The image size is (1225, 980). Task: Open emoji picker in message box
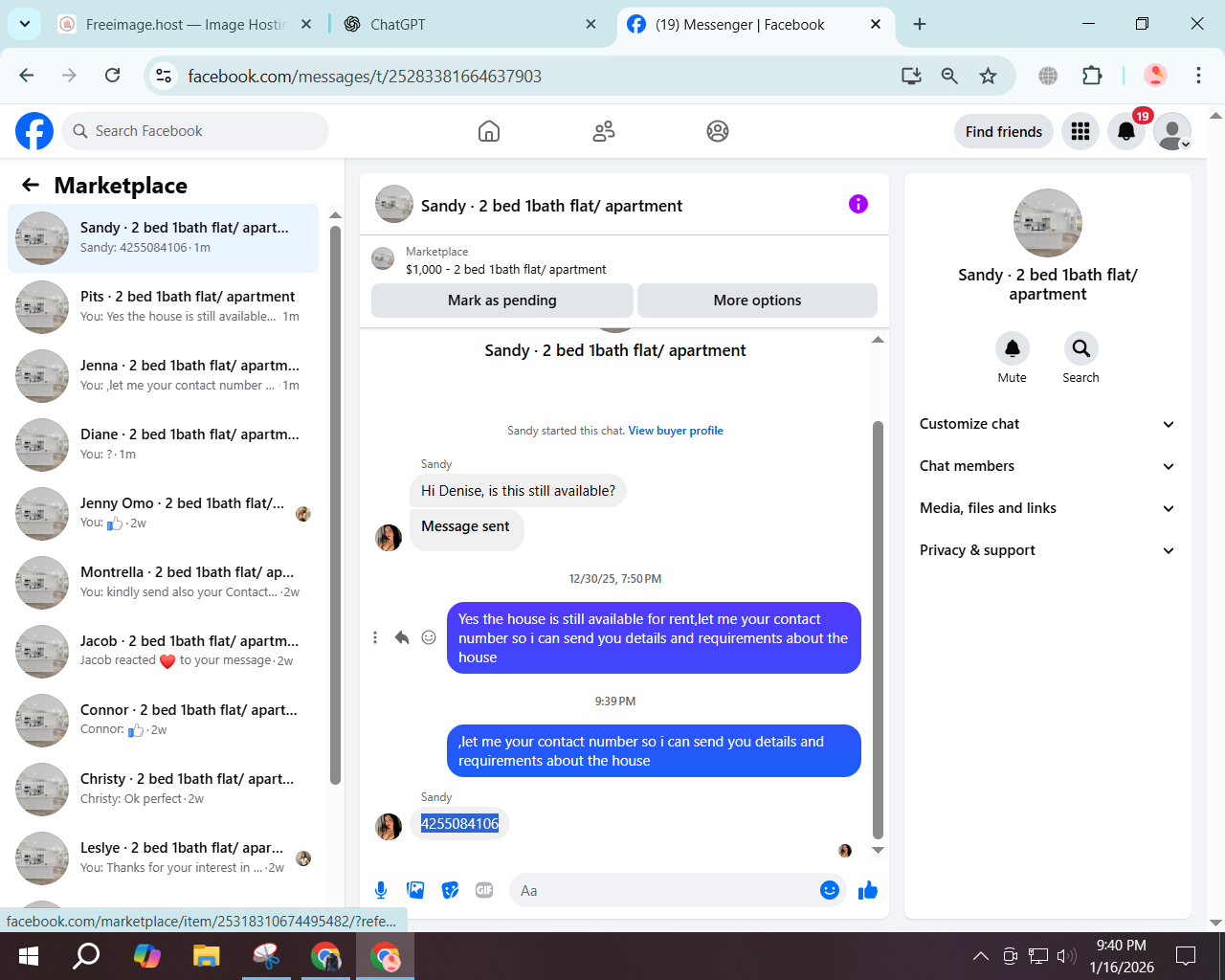(x=830, y=890)
